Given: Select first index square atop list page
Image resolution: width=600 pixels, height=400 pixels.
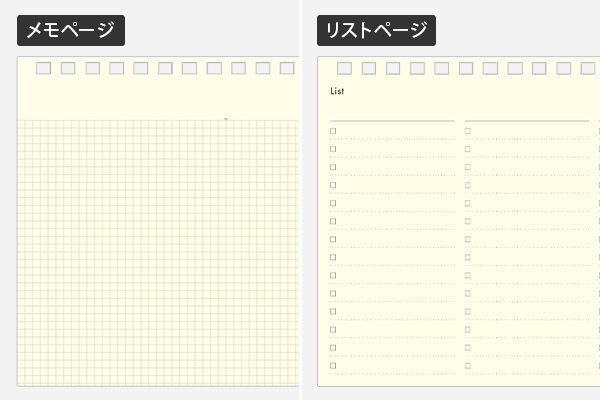Looking at the screenshot, I should (344, 68).
